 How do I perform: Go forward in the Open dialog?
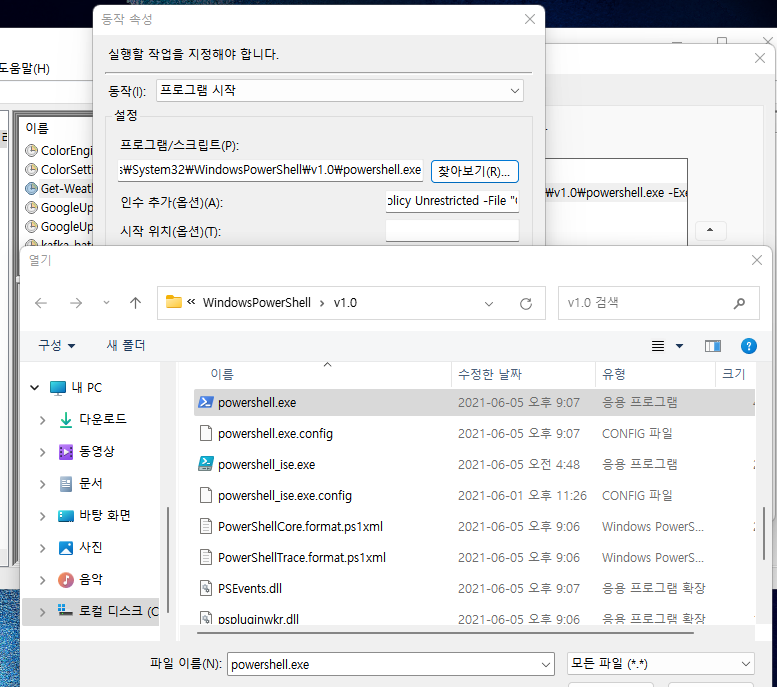pyautogui.click(x=76, y=303)
